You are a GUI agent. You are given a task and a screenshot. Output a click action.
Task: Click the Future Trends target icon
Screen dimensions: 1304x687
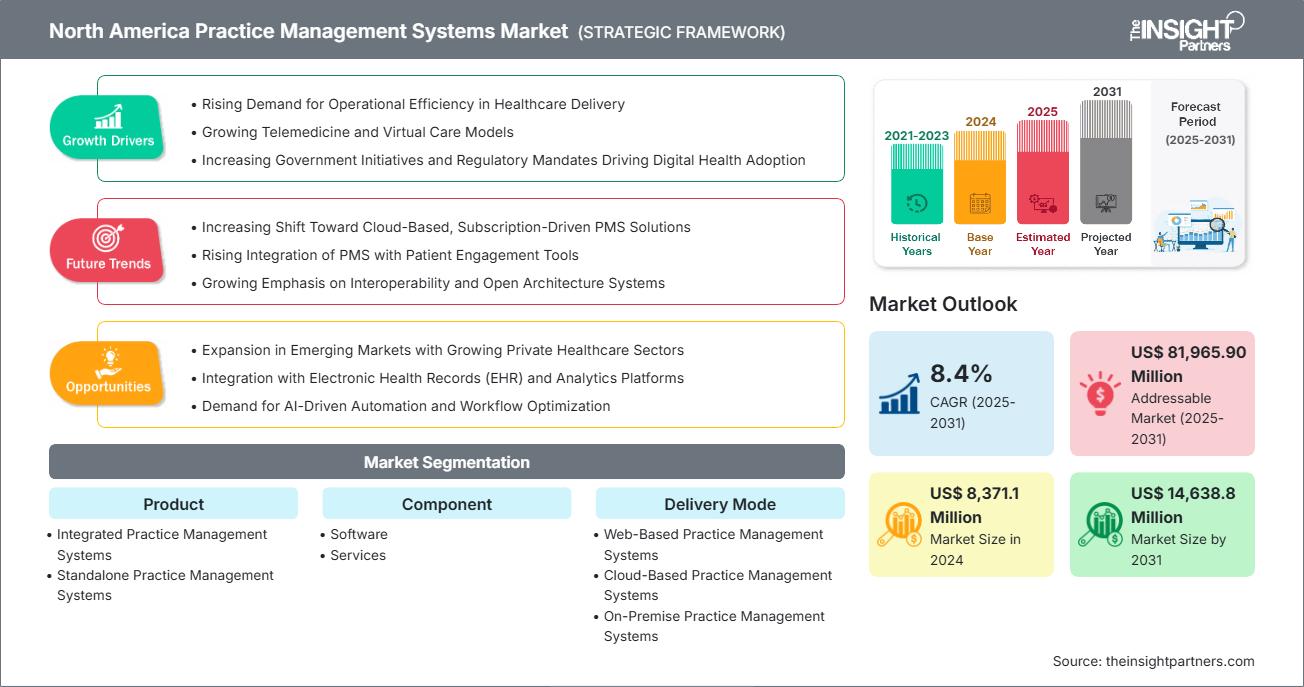pos(106,239)
